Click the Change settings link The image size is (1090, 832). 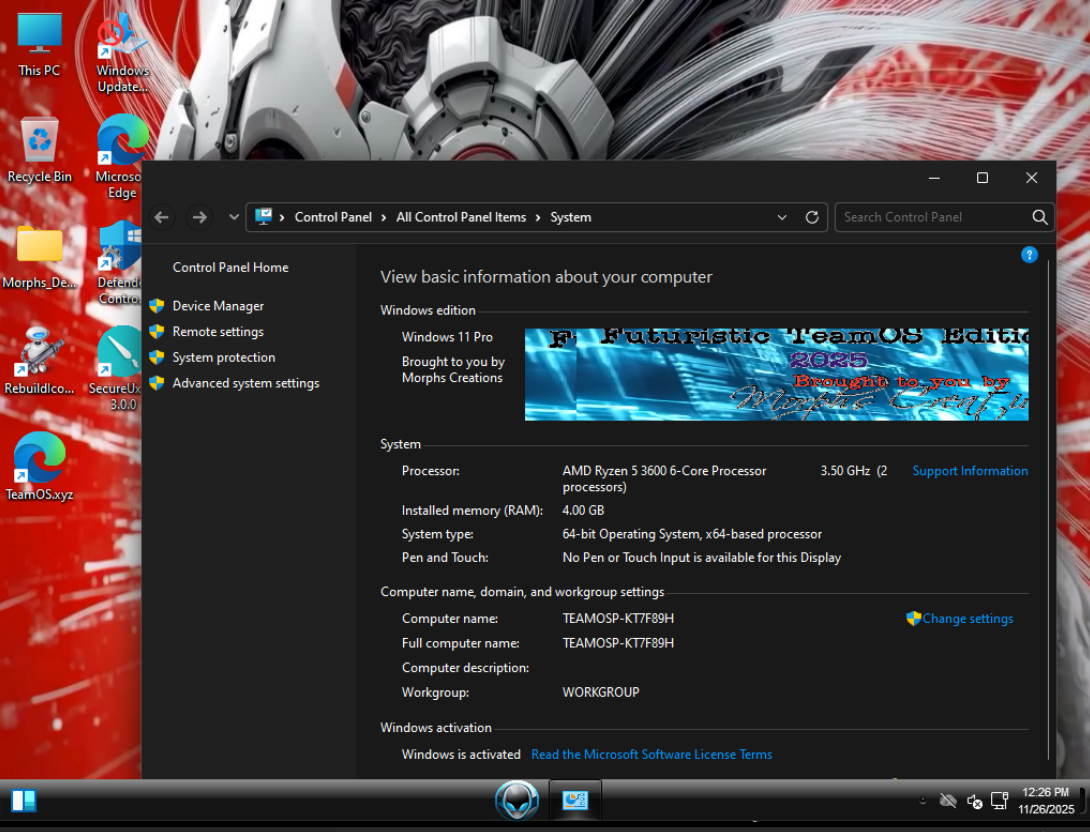click(x=967, y=619)
